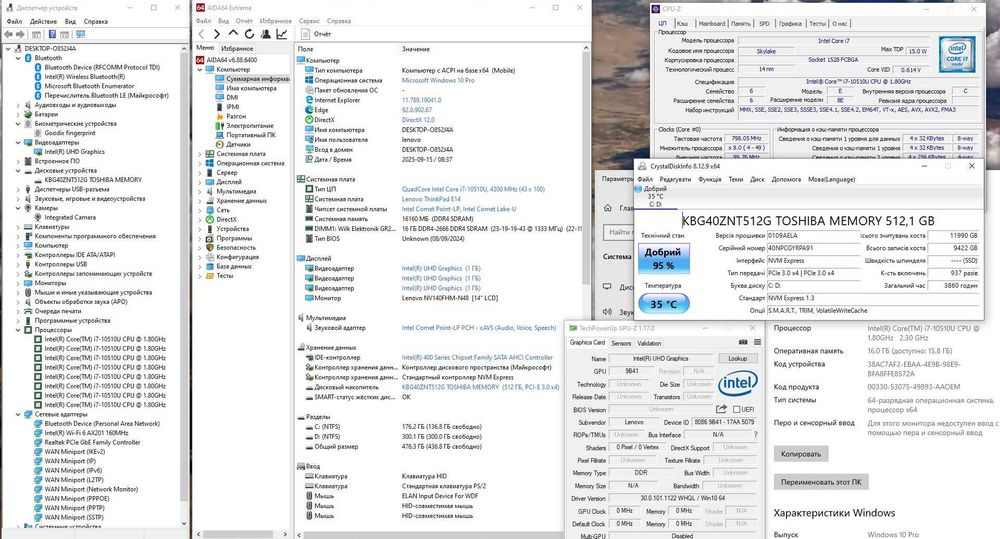Click 35 °C temperature button in CrystalDiskInfo
The height and width of the screenshot is (539, 1000).
[663, 304]
